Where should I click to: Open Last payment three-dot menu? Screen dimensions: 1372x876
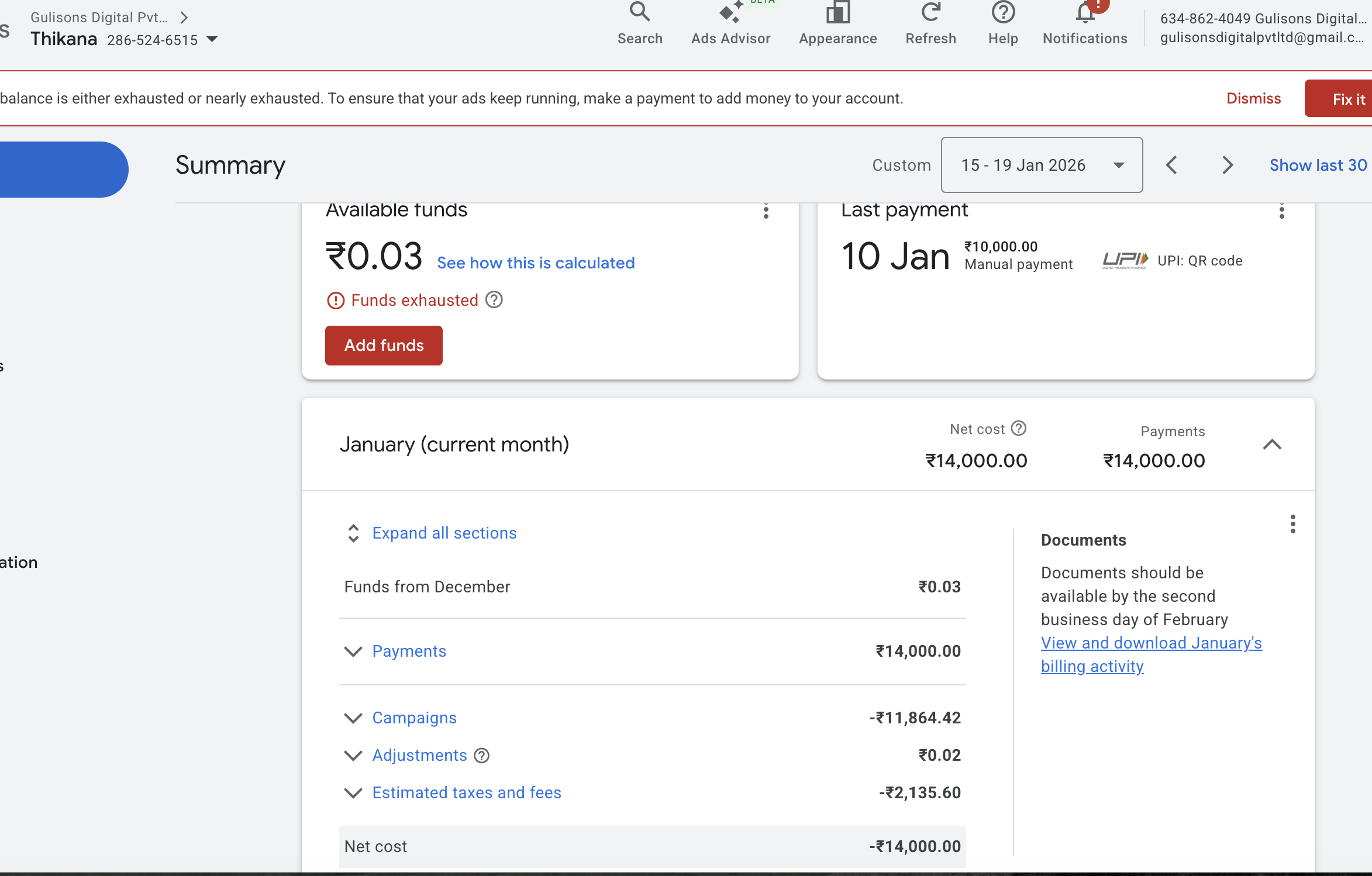1281,211
